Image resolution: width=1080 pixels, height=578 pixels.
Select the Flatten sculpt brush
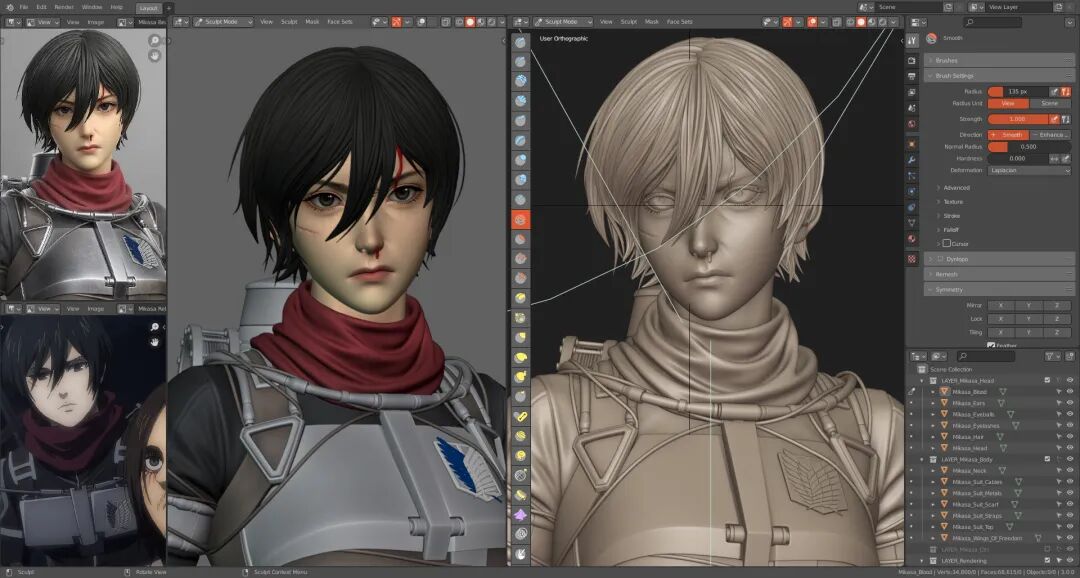click(x=521, y=239)
